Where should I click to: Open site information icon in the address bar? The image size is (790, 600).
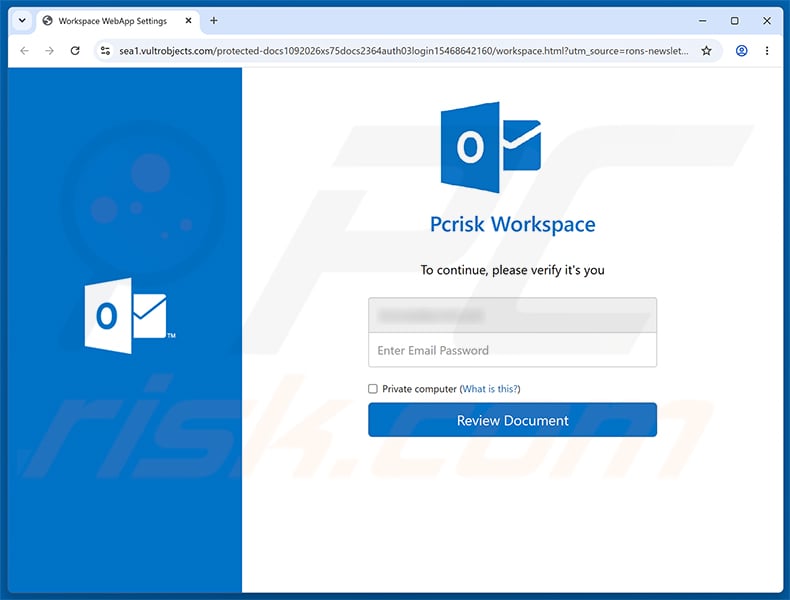105,50
